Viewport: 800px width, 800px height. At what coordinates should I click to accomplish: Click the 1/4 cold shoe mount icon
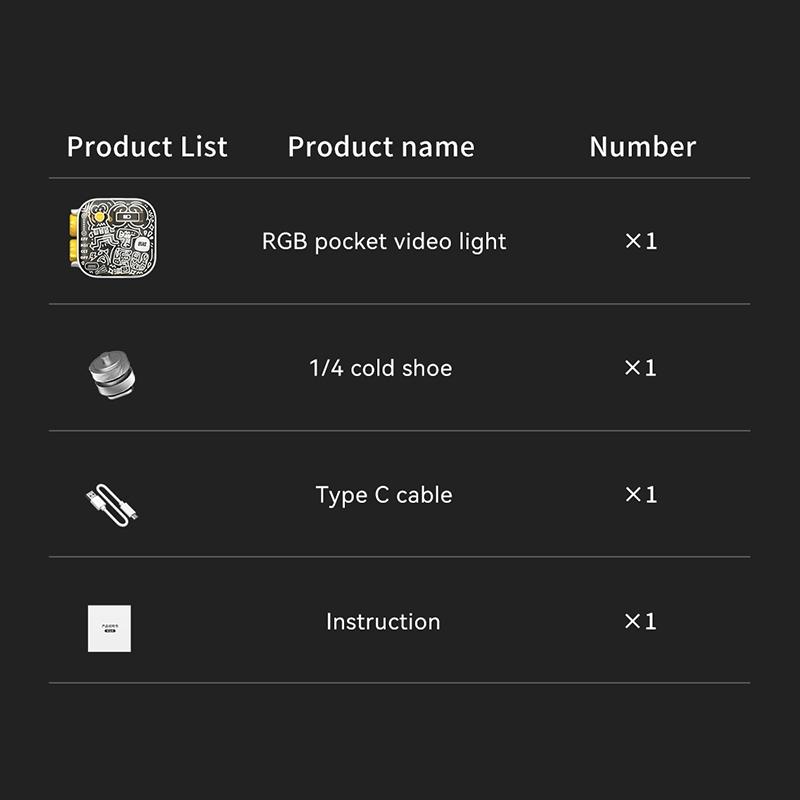pos(110,370)
